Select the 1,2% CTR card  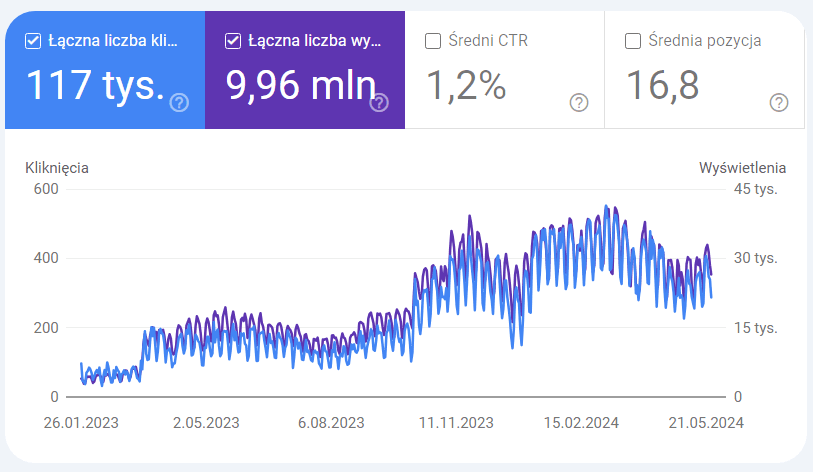(x=504, y=70)
